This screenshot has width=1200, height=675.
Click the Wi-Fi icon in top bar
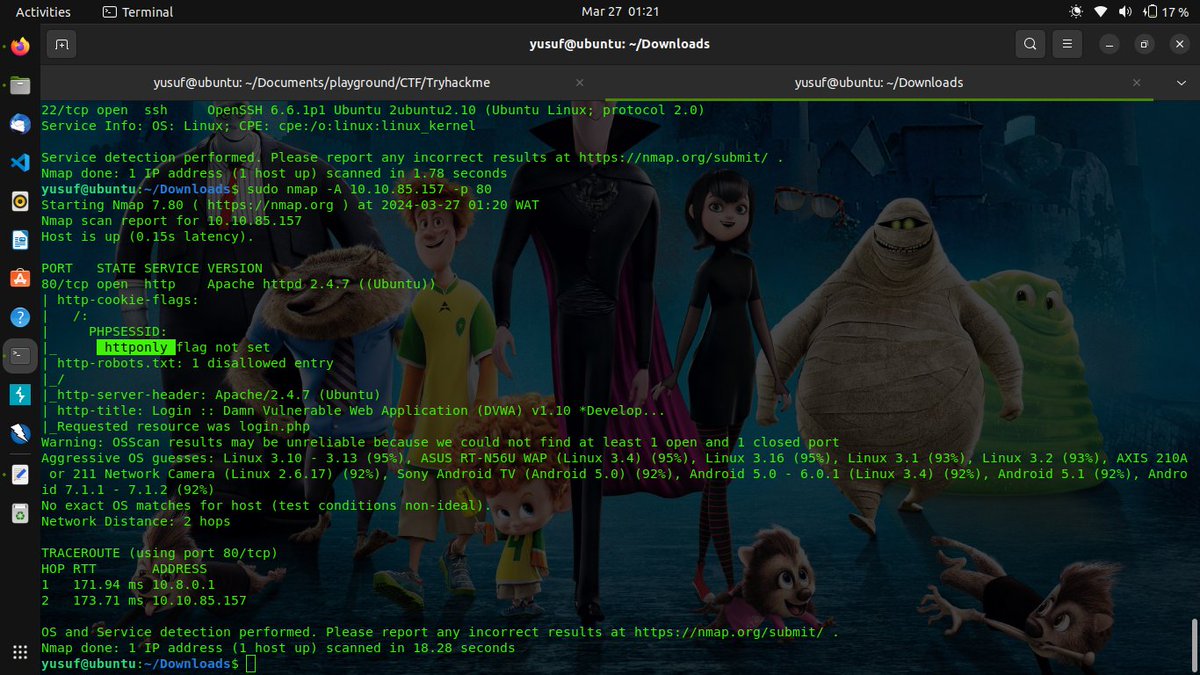[1101, 12]
